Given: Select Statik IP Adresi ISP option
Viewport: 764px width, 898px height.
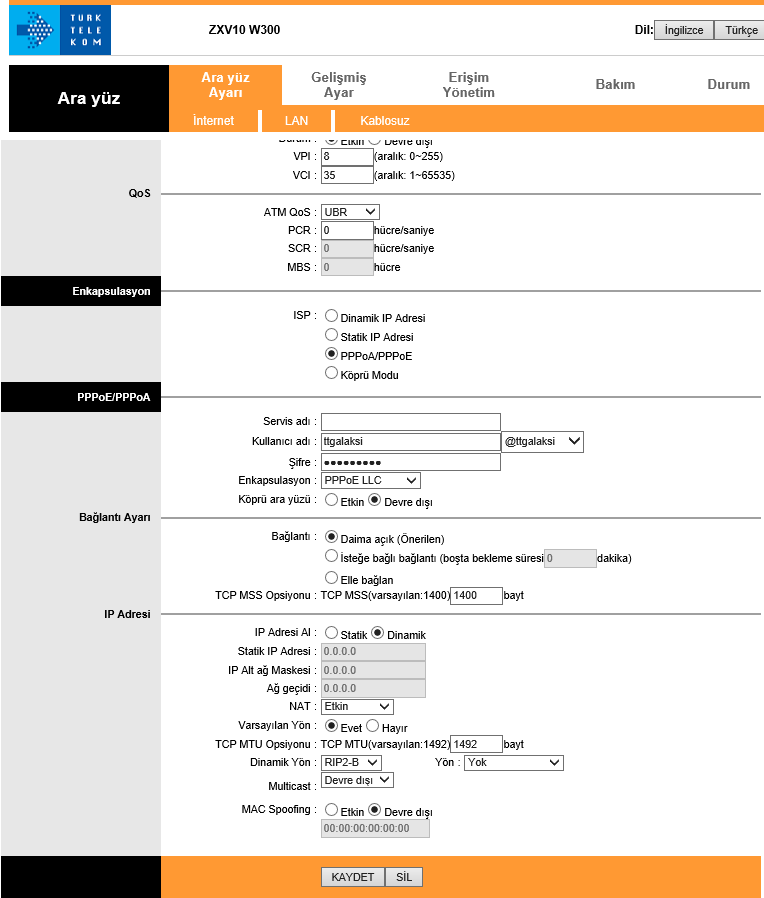Looking at the screenshot, I should click(331, 334).
